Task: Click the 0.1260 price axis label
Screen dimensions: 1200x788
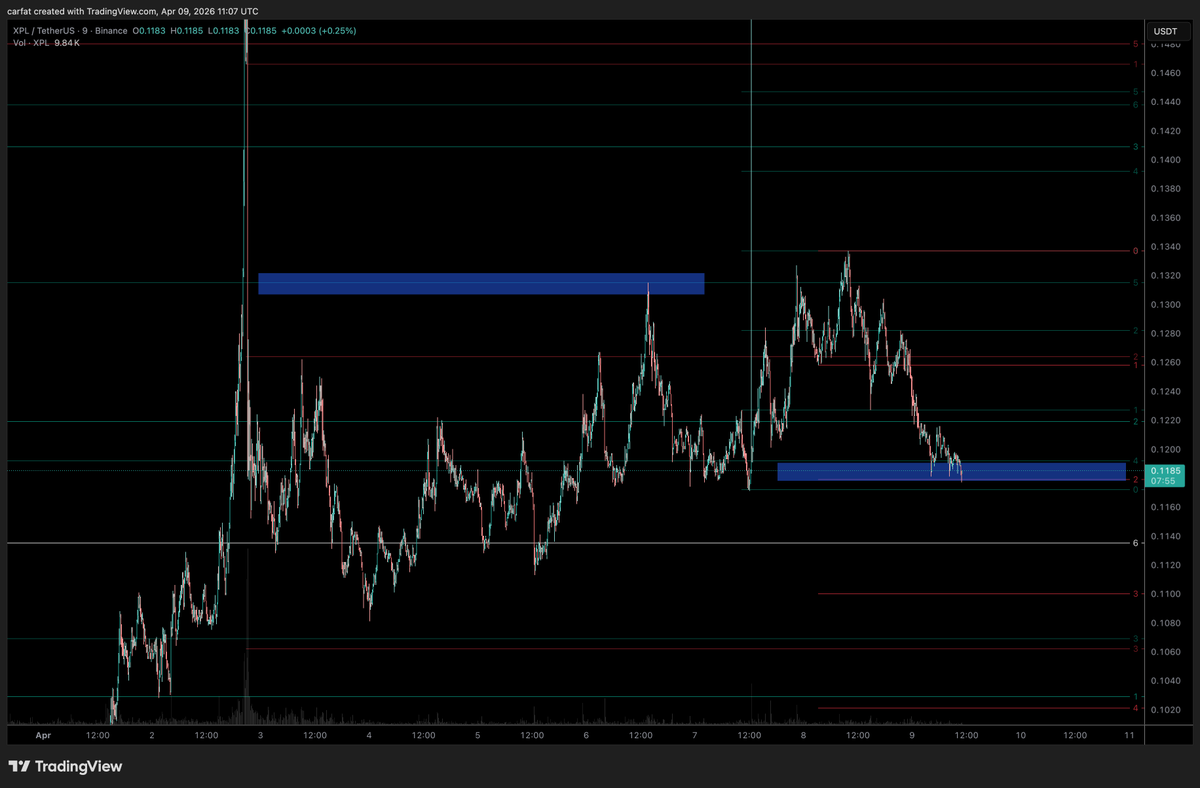Action: pos(1164,363)
